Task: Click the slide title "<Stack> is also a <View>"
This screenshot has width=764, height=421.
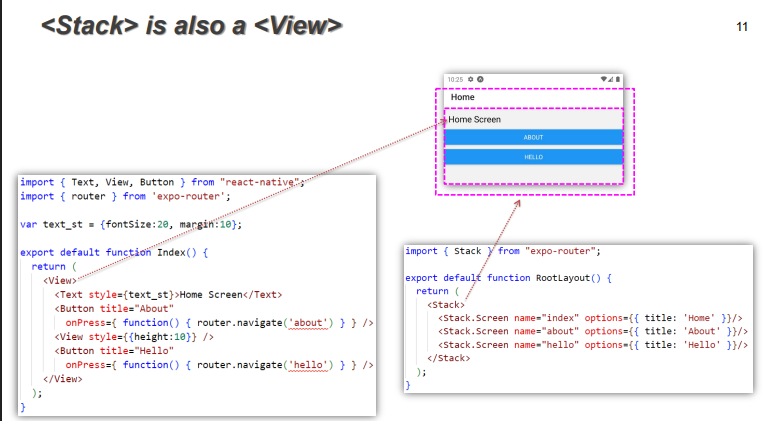Action: [x=191, y=26]
